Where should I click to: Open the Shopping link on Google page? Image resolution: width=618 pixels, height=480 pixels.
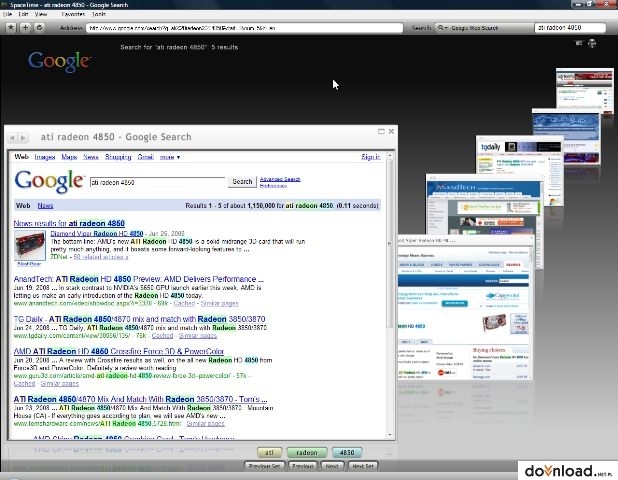click(118, 157)
